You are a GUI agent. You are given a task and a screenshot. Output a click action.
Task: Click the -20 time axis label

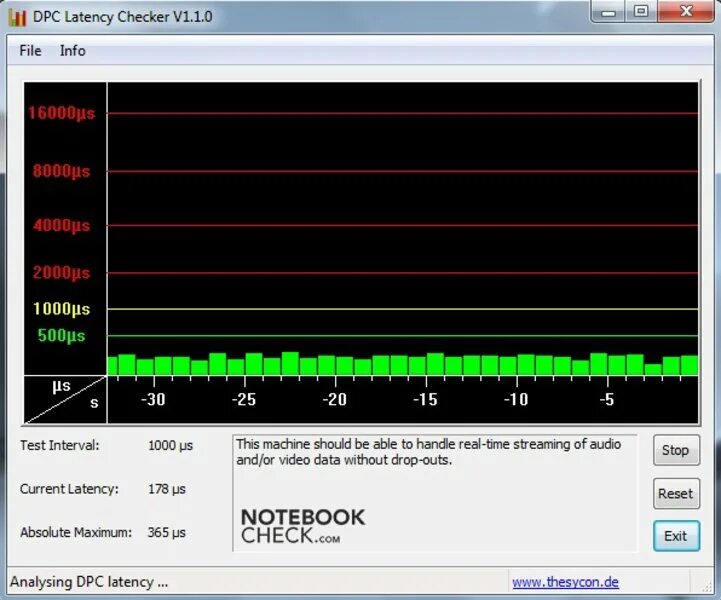(x=334, y=400)
